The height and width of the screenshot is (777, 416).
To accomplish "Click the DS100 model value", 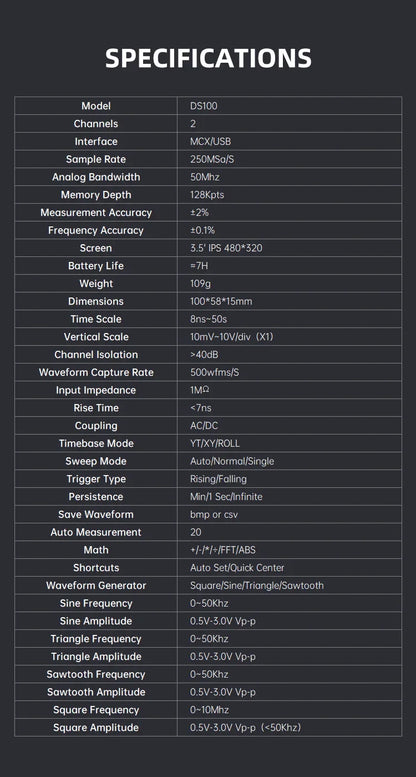I will (x=204, y=106).
